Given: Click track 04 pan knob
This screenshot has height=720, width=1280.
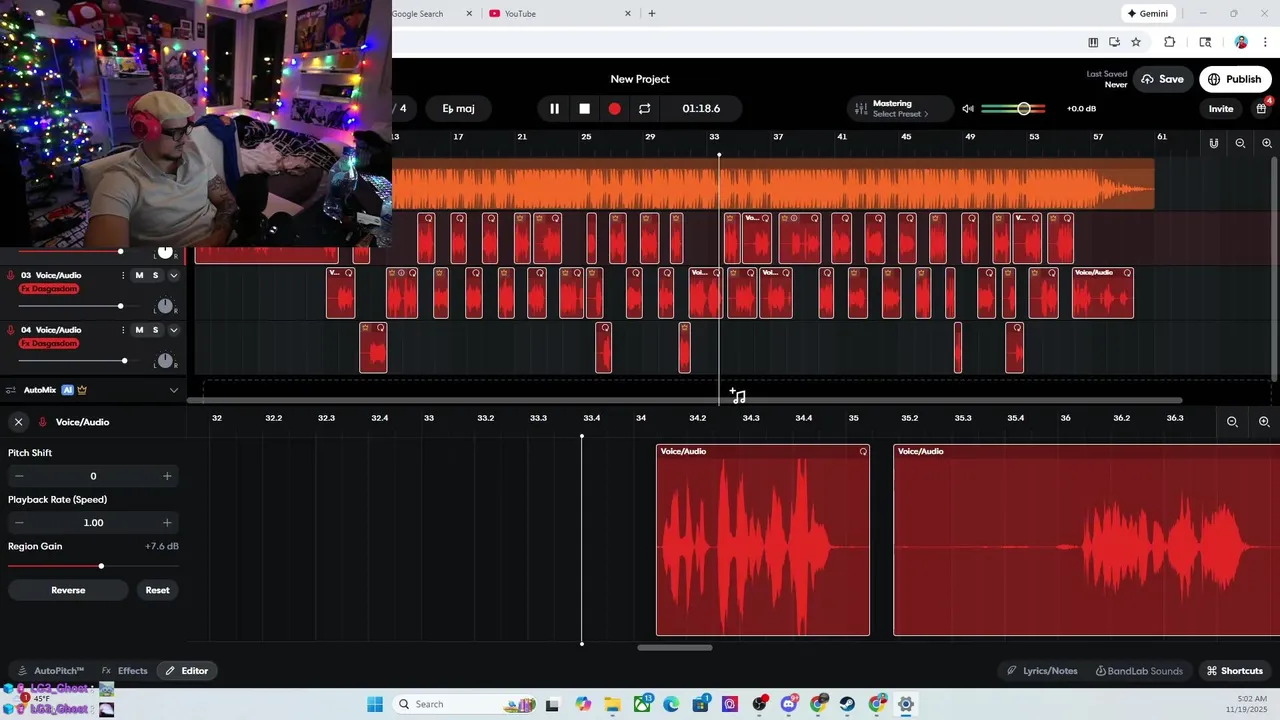Looking at the screenshot, I should [x=166, y=361].
